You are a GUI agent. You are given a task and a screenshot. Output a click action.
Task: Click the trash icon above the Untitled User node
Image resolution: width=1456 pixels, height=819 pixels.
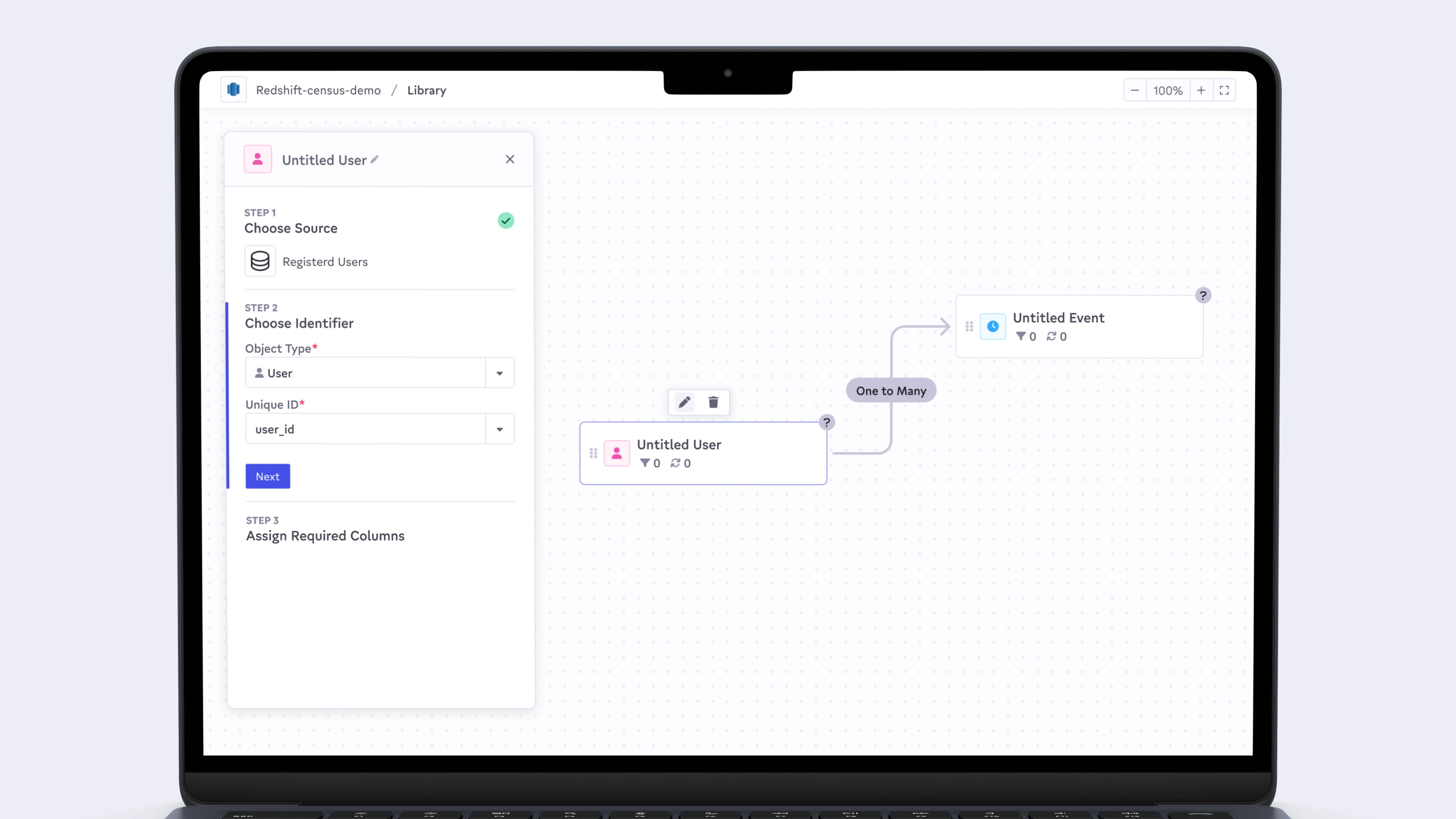713,402
